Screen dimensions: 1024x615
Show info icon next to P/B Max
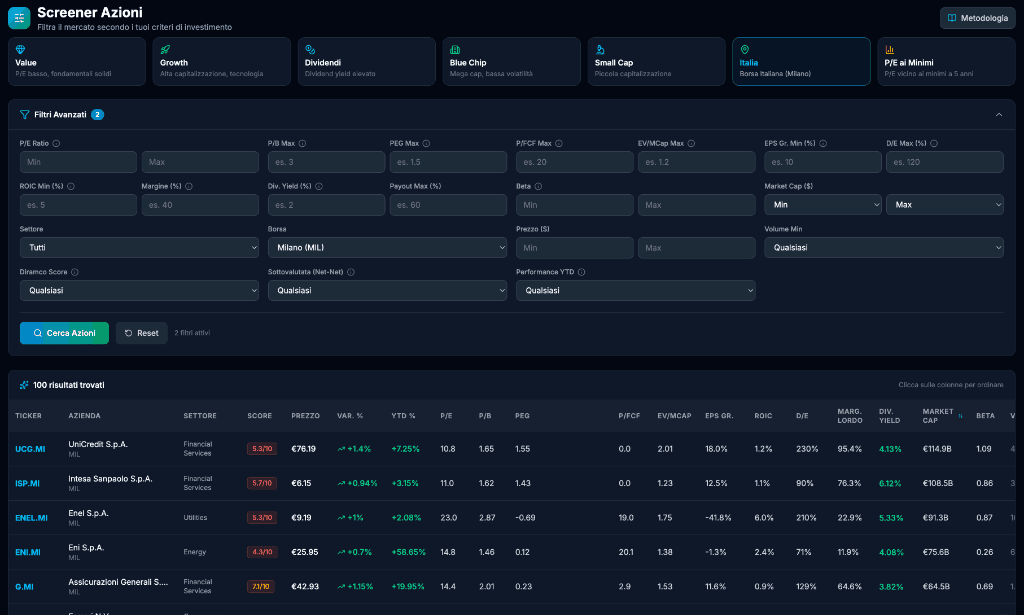(302, 144)
